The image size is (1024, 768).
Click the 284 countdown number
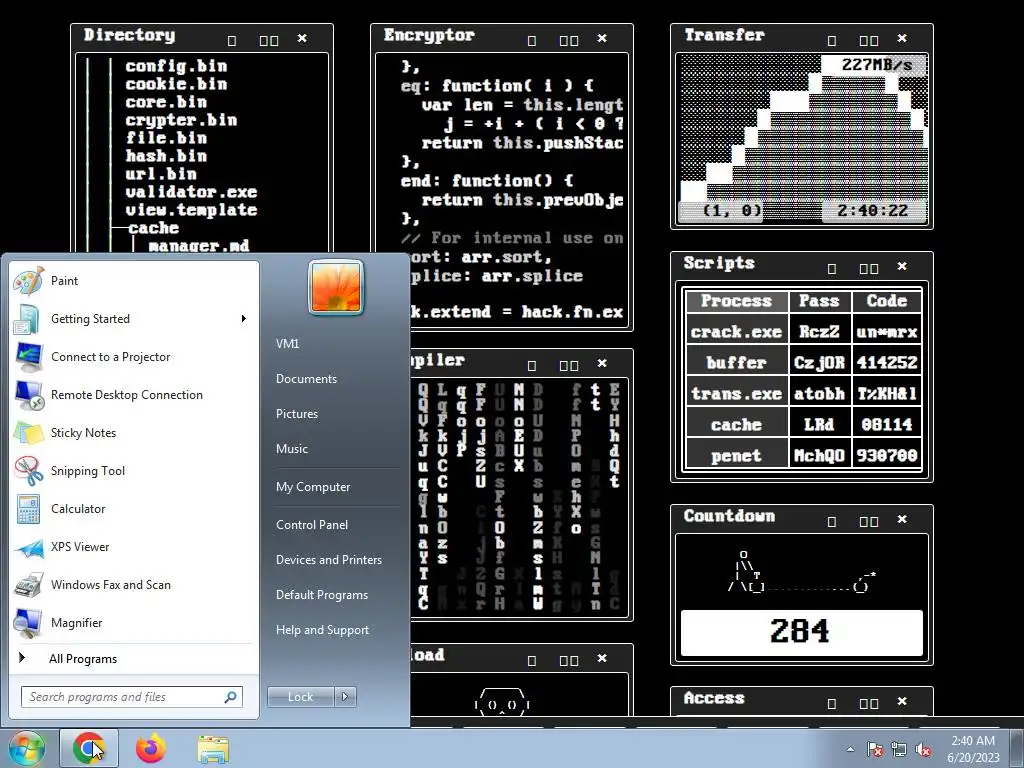pyautogui.click(x=801, y=632)
